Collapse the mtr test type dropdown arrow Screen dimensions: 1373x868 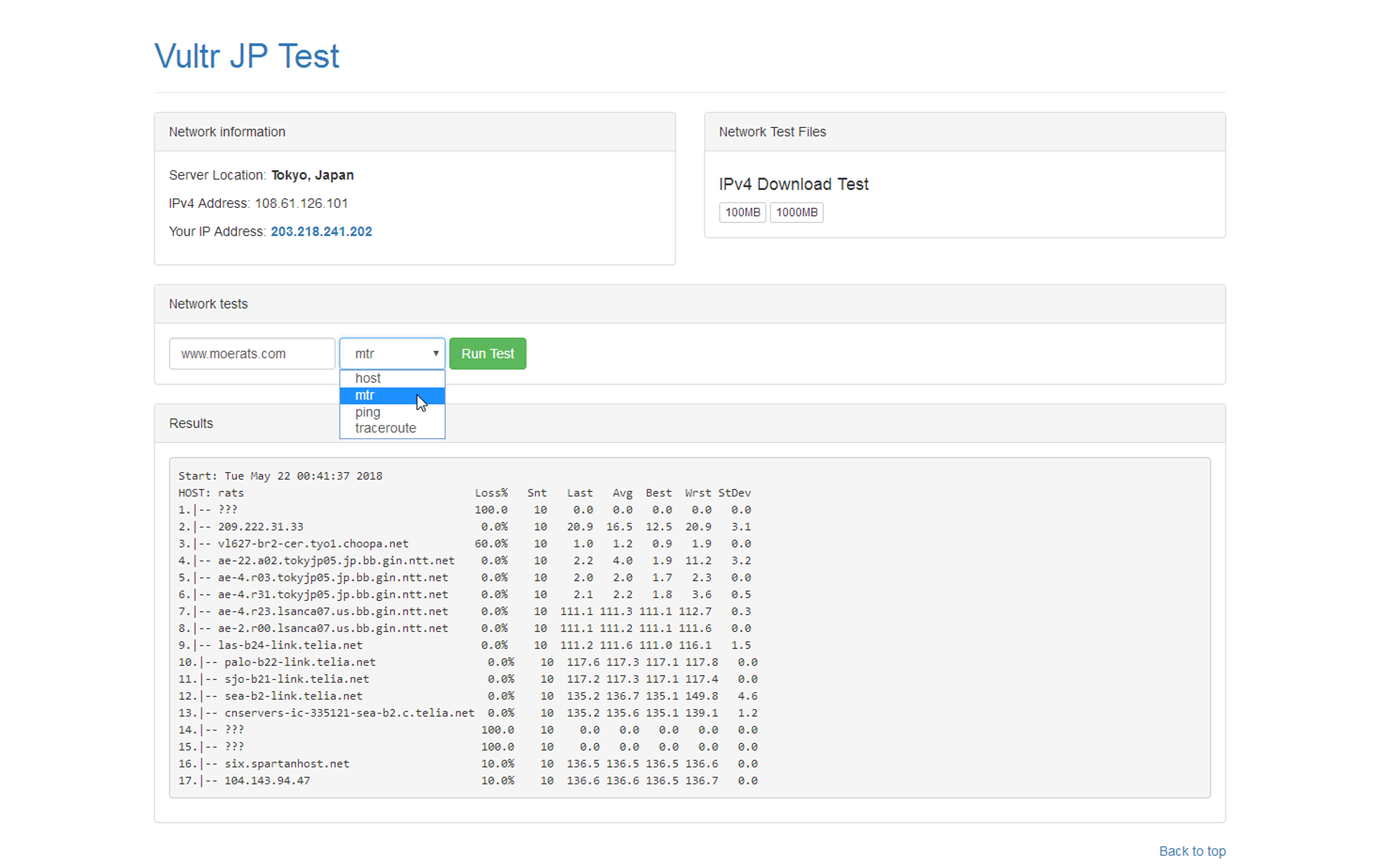pyautogui.click(x=435, y=354)
